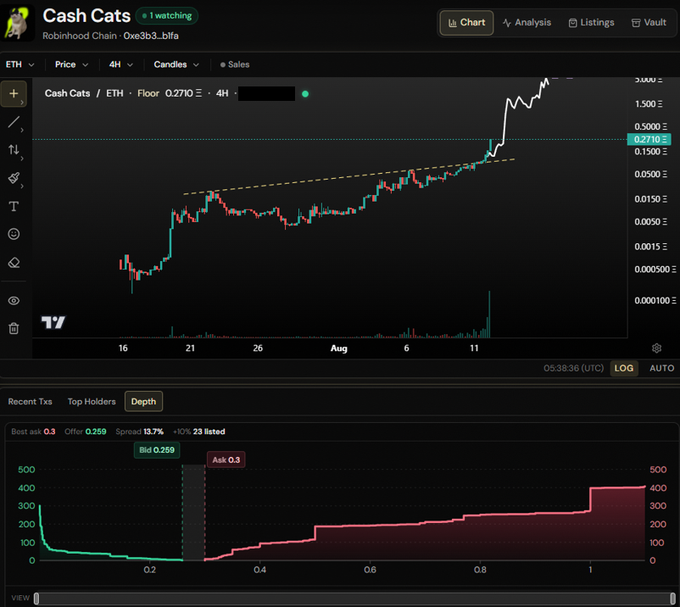Image resolution: width=680 pixels, height=607 pixels.
Task: Expand the ETH currency dropdown
Action: pyautogui.click(x=20, y=65)
